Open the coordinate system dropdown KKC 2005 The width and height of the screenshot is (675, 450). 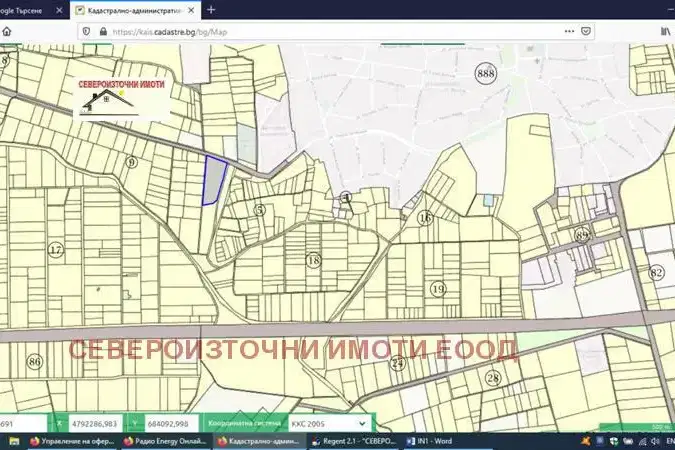click(329, 424)
